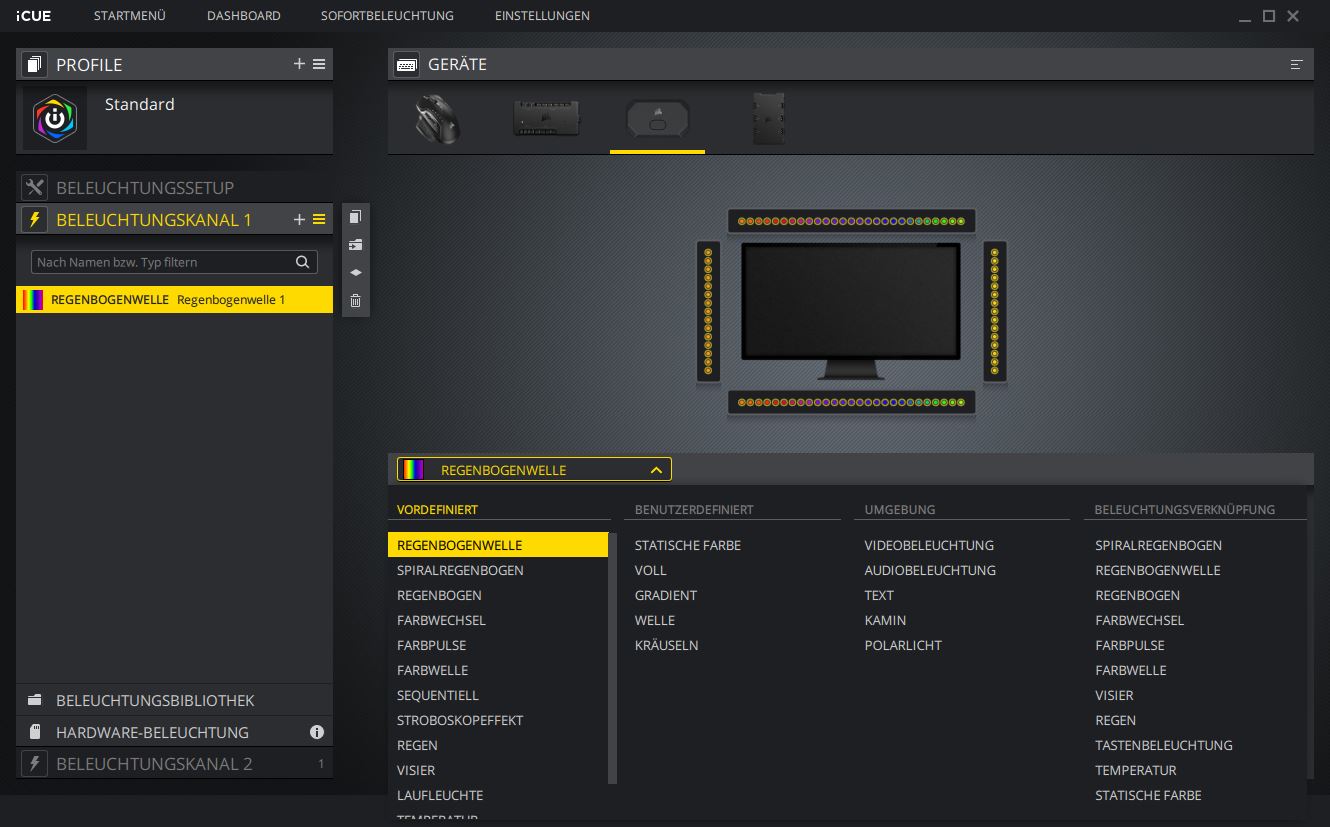Click the search magnifier icon

(303, 262)
